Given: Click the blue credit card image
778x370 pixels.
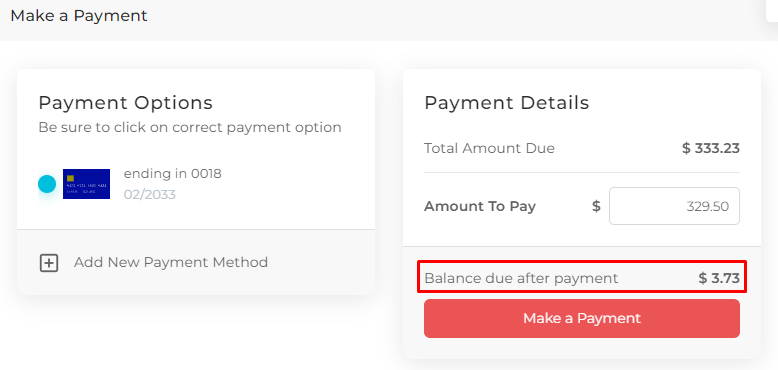Looking at the screenshot, I should [86, 184].
